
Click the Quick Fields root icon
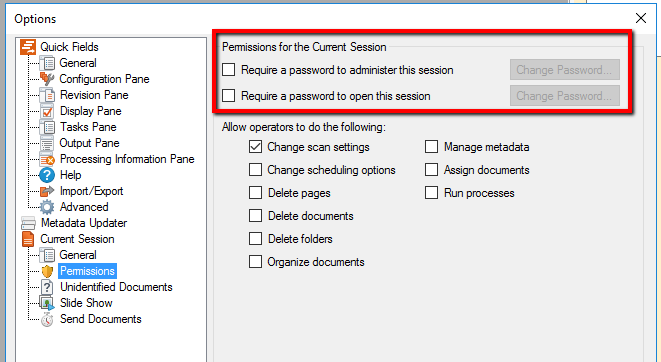click(x=28, y=47)
